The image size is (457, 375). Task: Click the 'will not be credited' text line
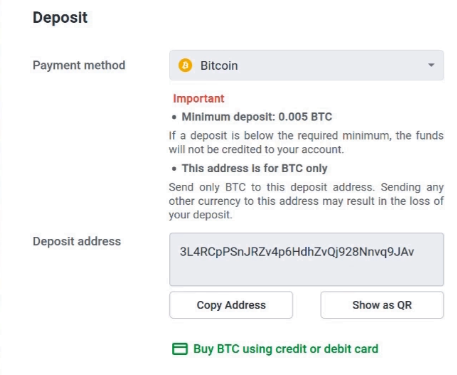point(256,149)
